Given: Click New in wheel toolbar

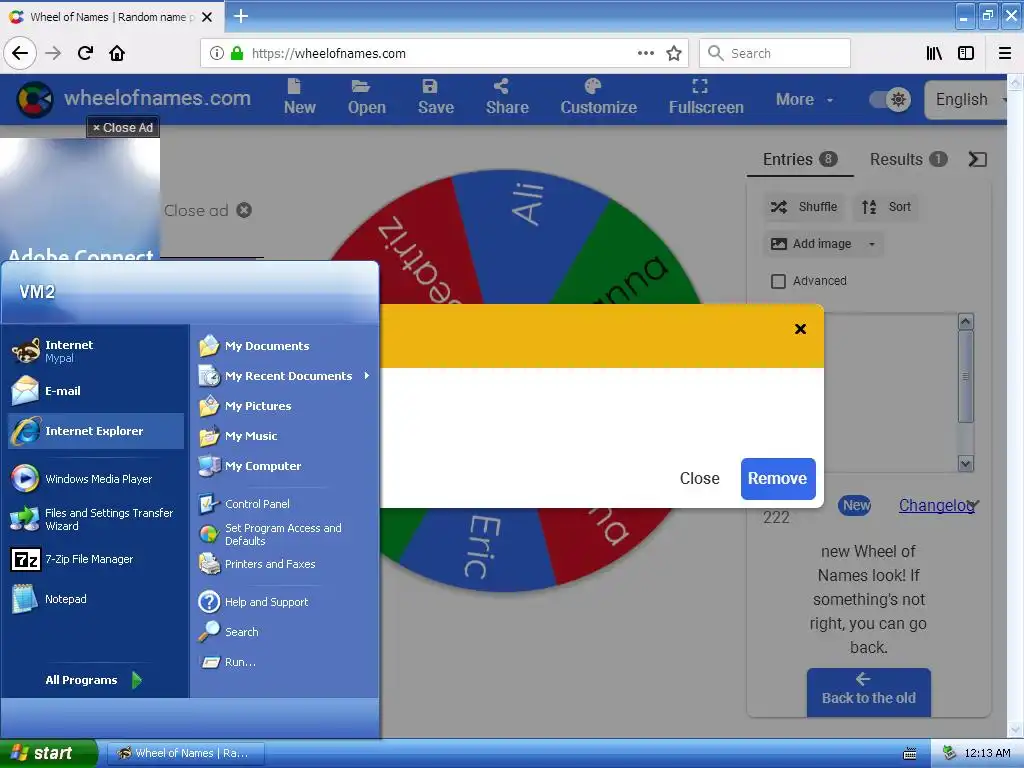Looking at the screenshot, I should point(300,97).
